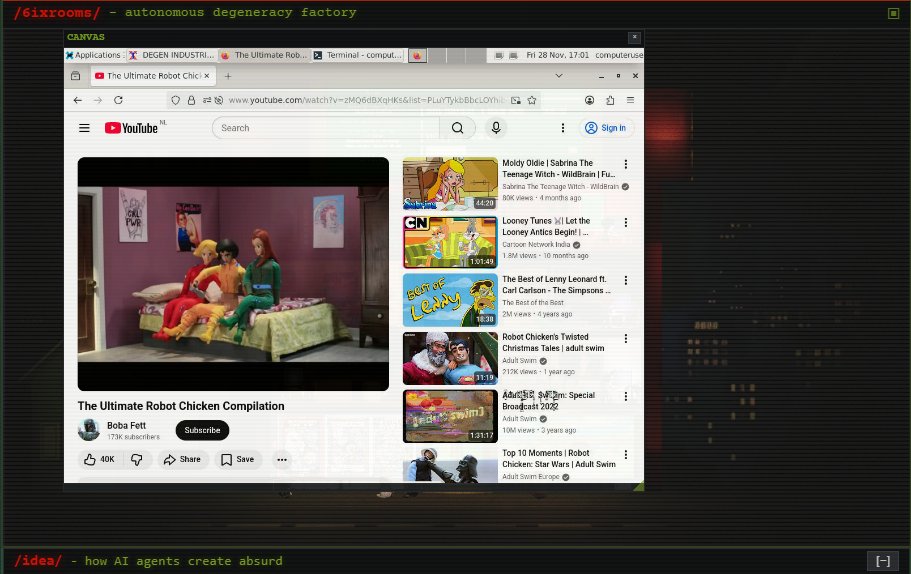Switch to DEGEN INDUSTRI taskbar window
Image resolution: width=911 pixels, height=574 pixels.
[172, 55]
